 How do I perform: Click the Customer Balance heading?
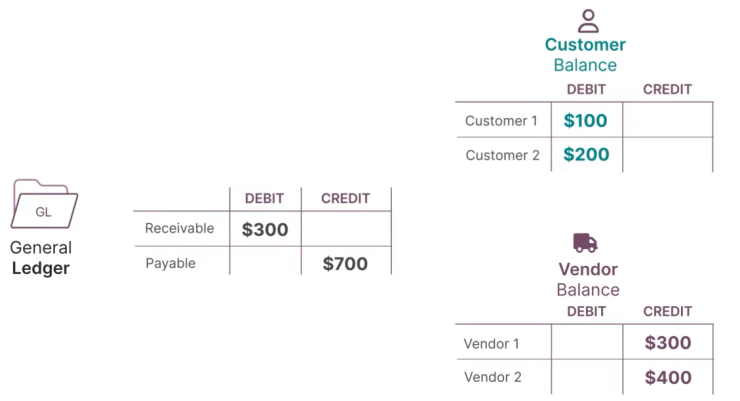[585, 55]
